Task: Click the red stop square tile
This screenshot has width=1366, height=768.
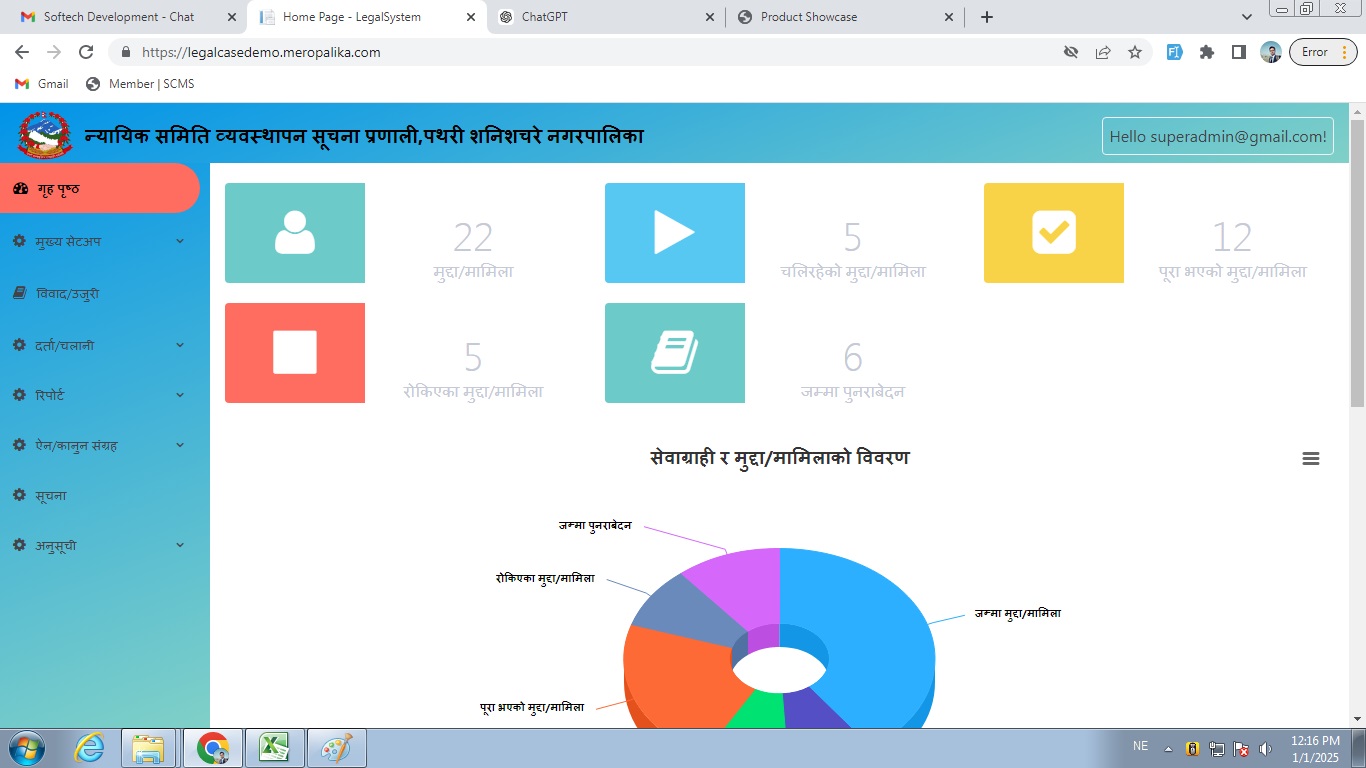Action: point(295,353)
